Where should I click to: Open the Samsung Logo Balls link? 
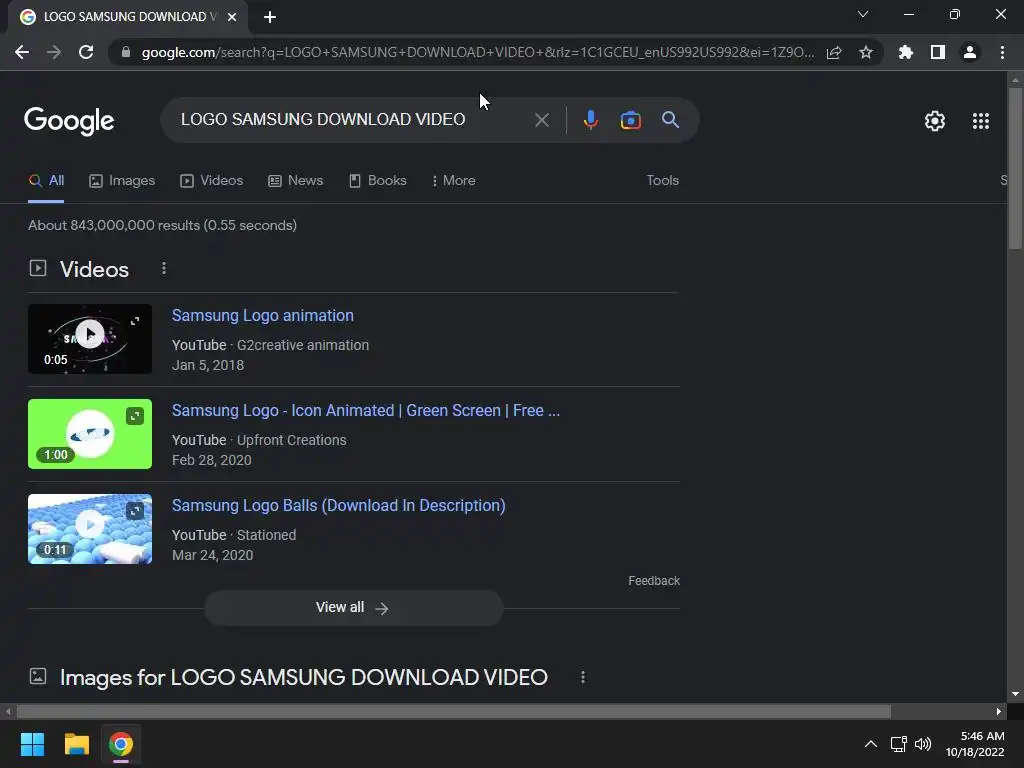[338, 505]
